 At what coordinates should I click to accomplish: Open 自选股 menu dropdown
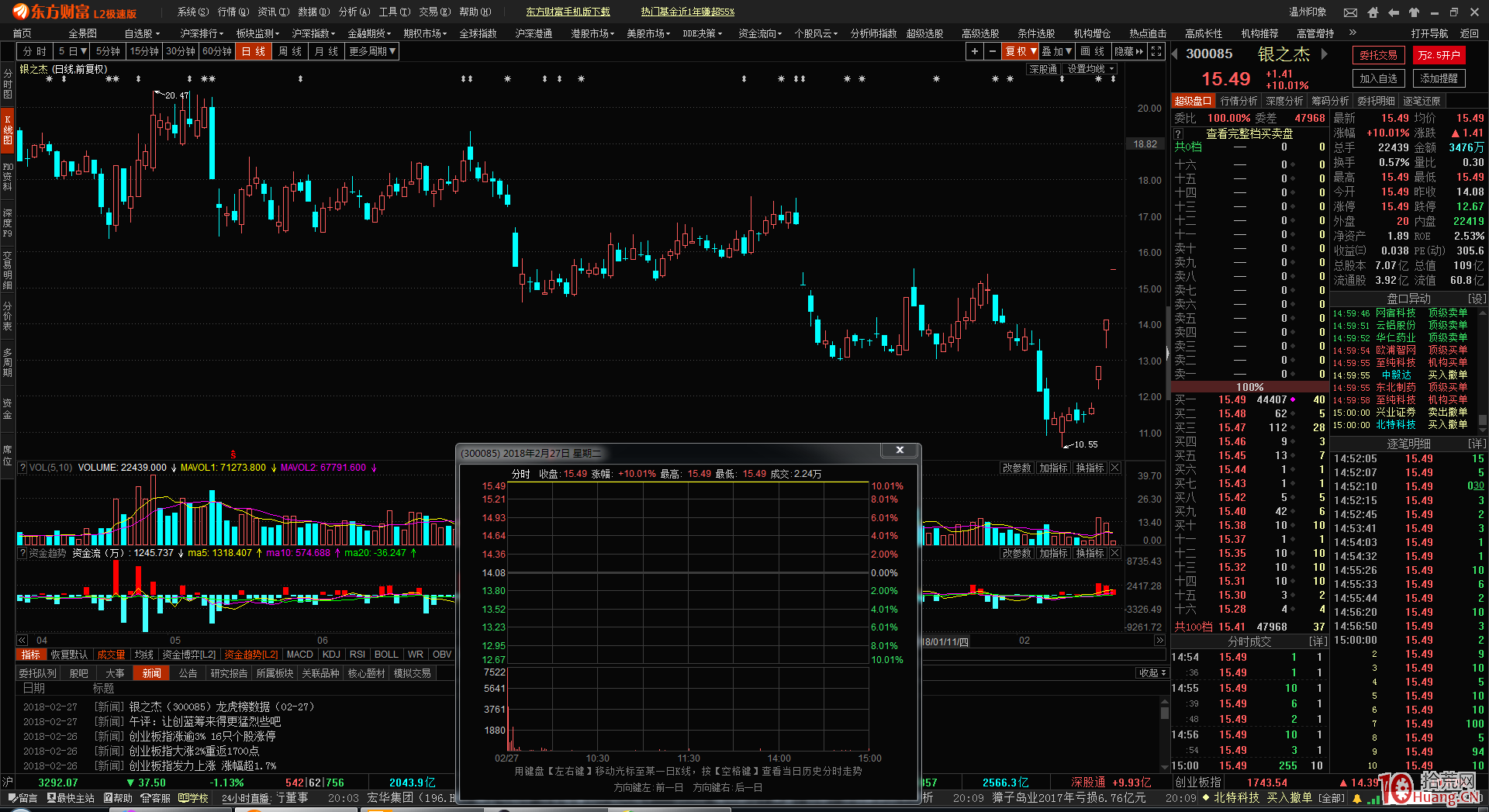click(142, 33)
